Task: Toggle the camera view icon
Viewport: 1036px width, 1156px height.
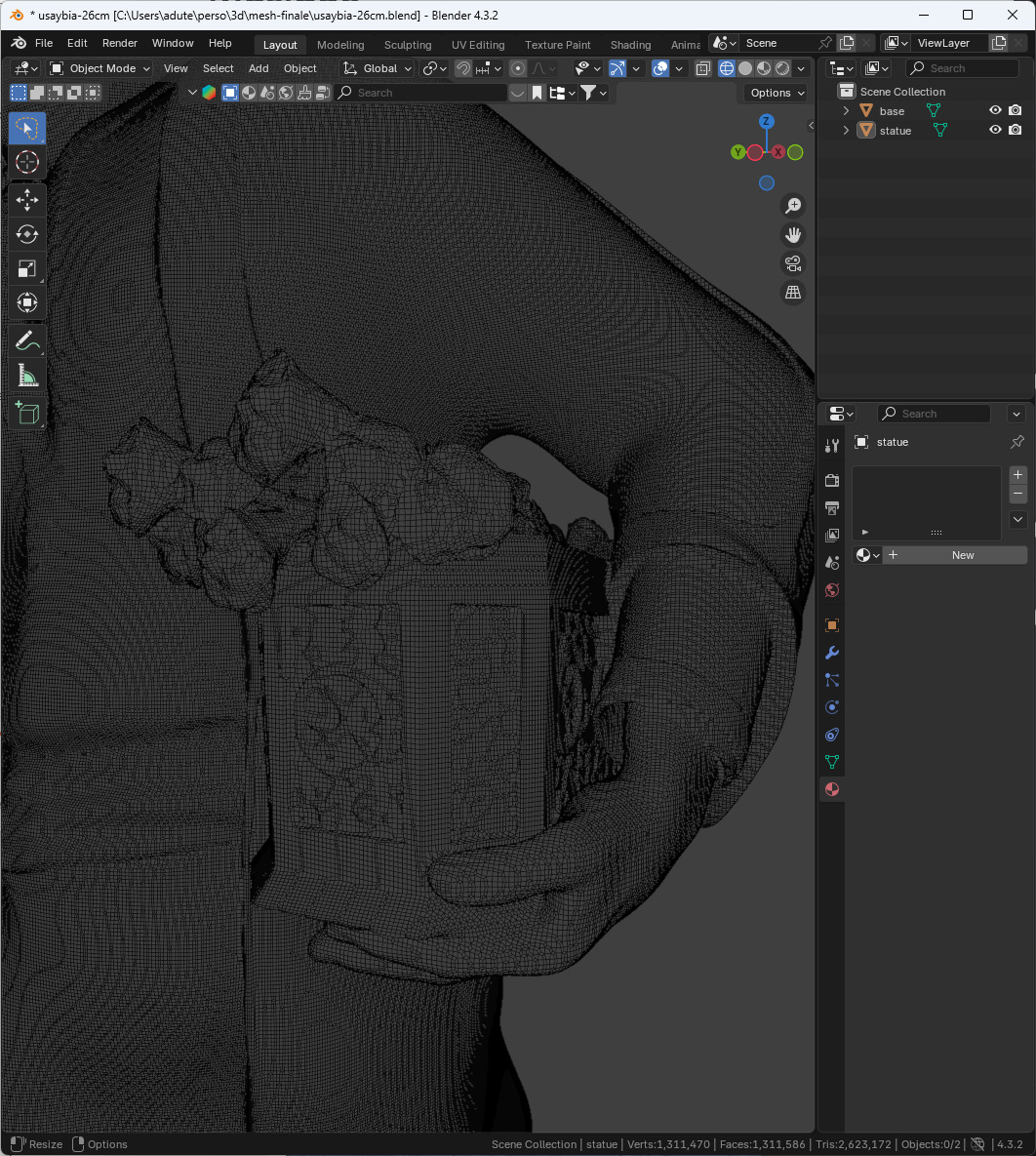Action: pyautogui.click(x=793, y=263)
